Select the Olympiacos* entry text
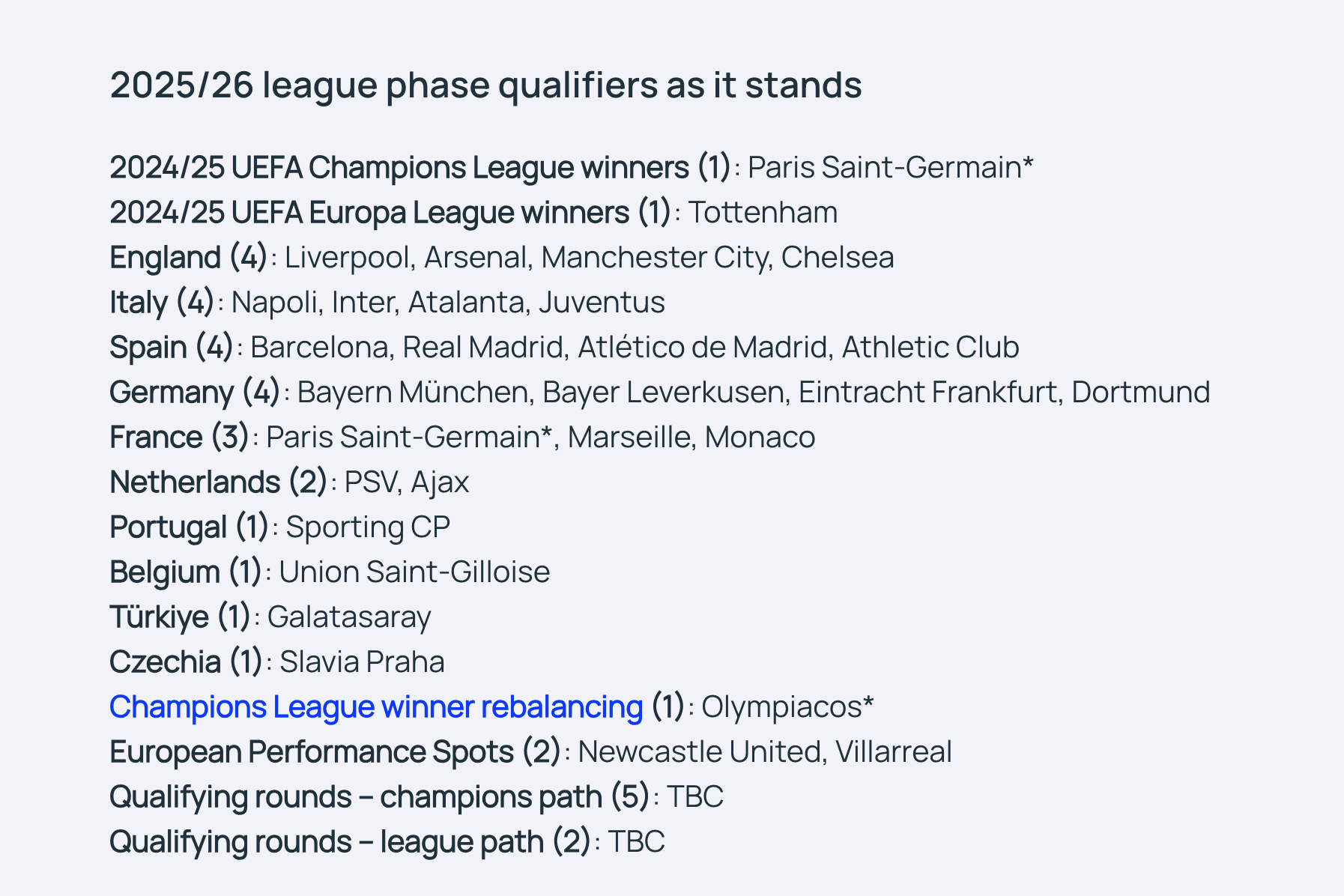Screen dimensions: 1344x896 click(787, 707)
